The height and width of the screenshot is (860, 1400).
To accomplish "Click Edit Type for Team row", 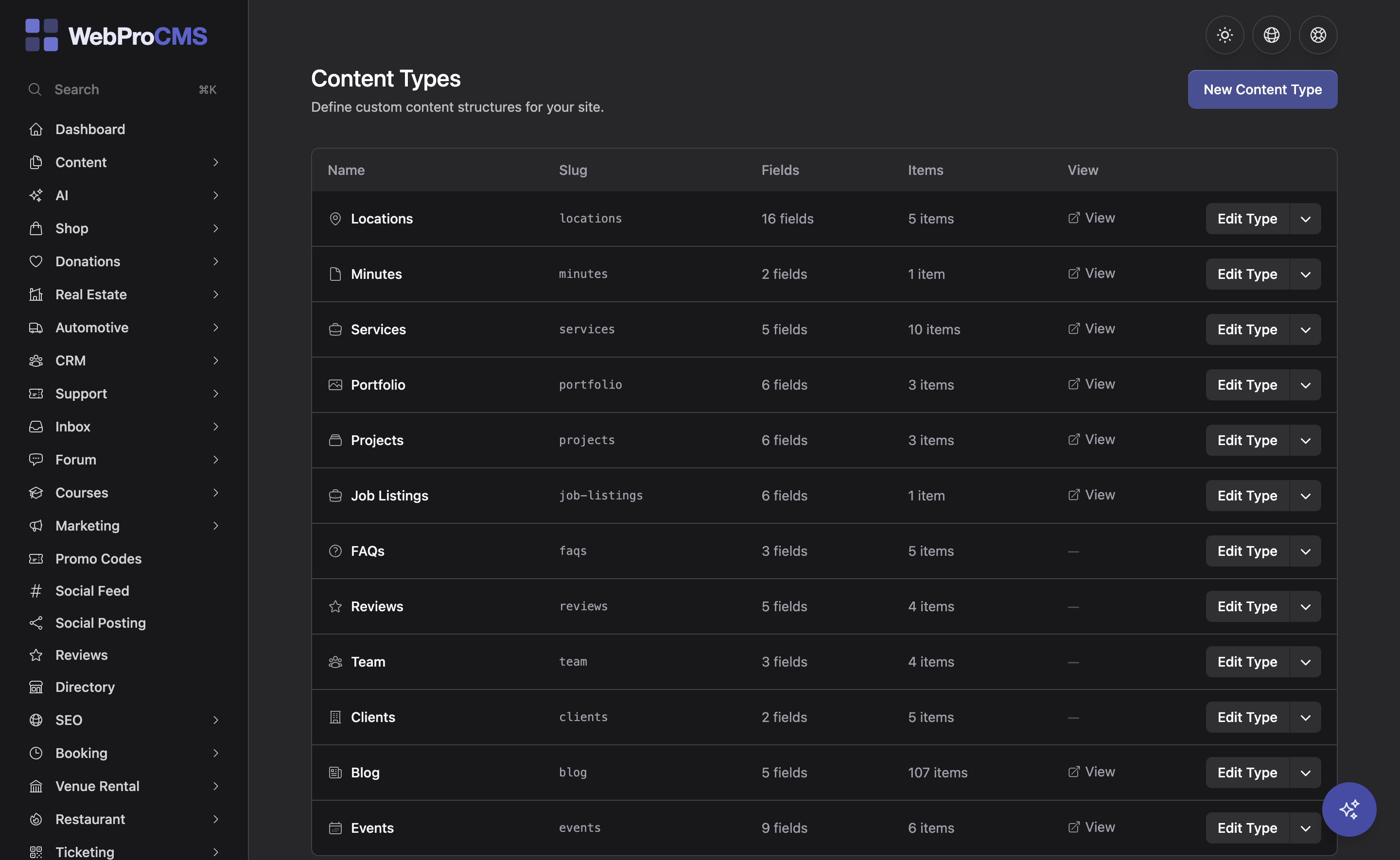I will tap(1247, 661).
